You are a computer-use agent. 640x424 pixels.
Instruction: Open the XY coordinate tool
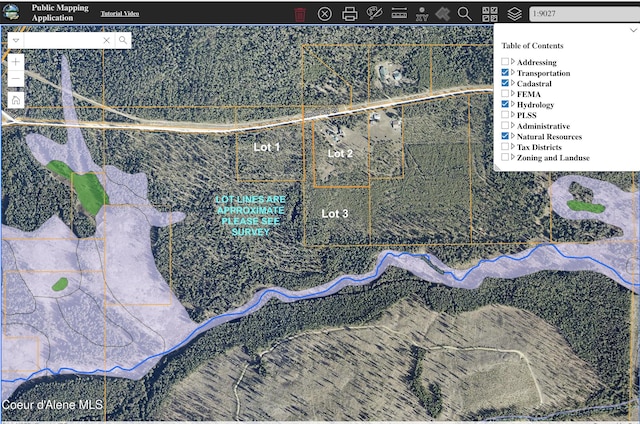tap(422, 14)
